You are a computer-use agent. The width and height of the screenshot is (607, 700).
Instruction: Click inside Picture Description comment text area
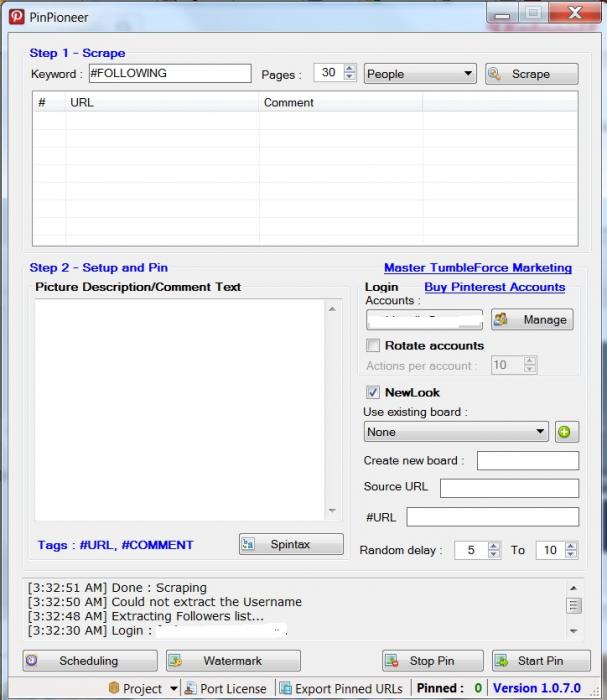coord(179,410)
